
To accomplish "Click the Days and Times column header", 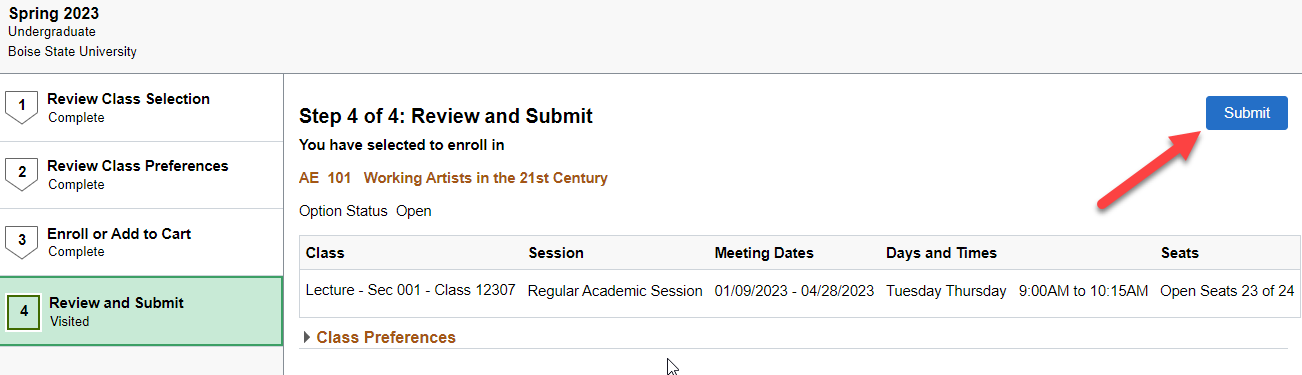I will pyautogui.click(x=941, y=253).
